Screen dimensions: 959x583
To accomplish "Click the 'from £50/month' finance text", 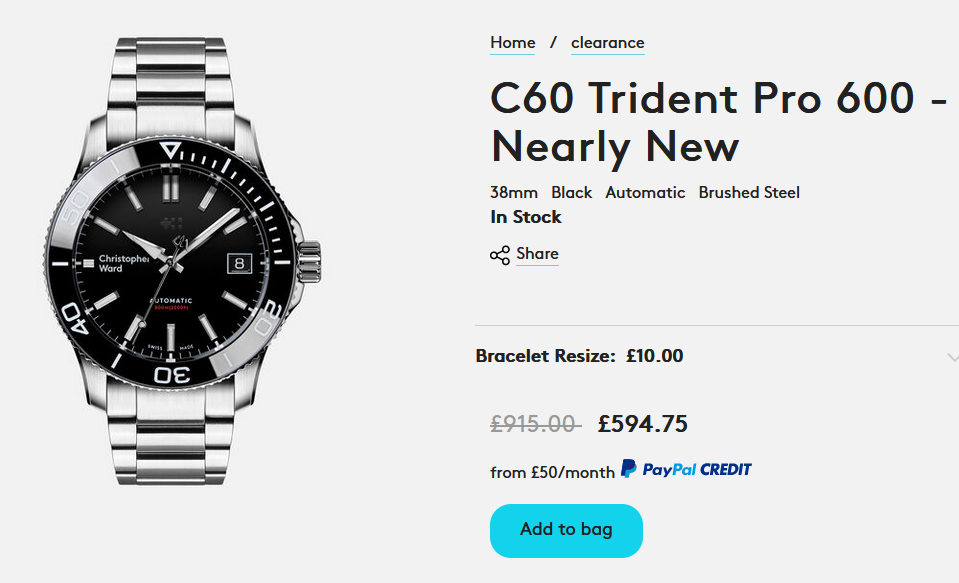I will [552, 472].
